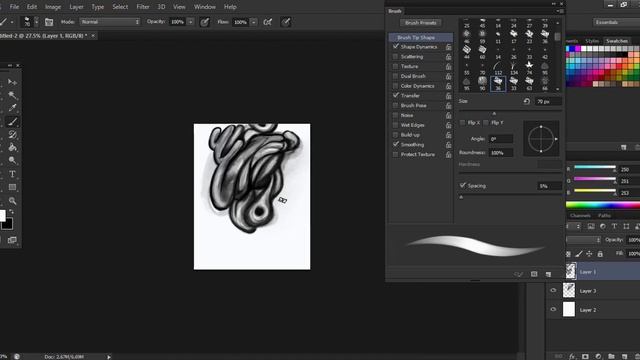This screenshot has height=360, width=640.
Task: Hide Layer 3 using eye icon
Action: click(553, 291)
